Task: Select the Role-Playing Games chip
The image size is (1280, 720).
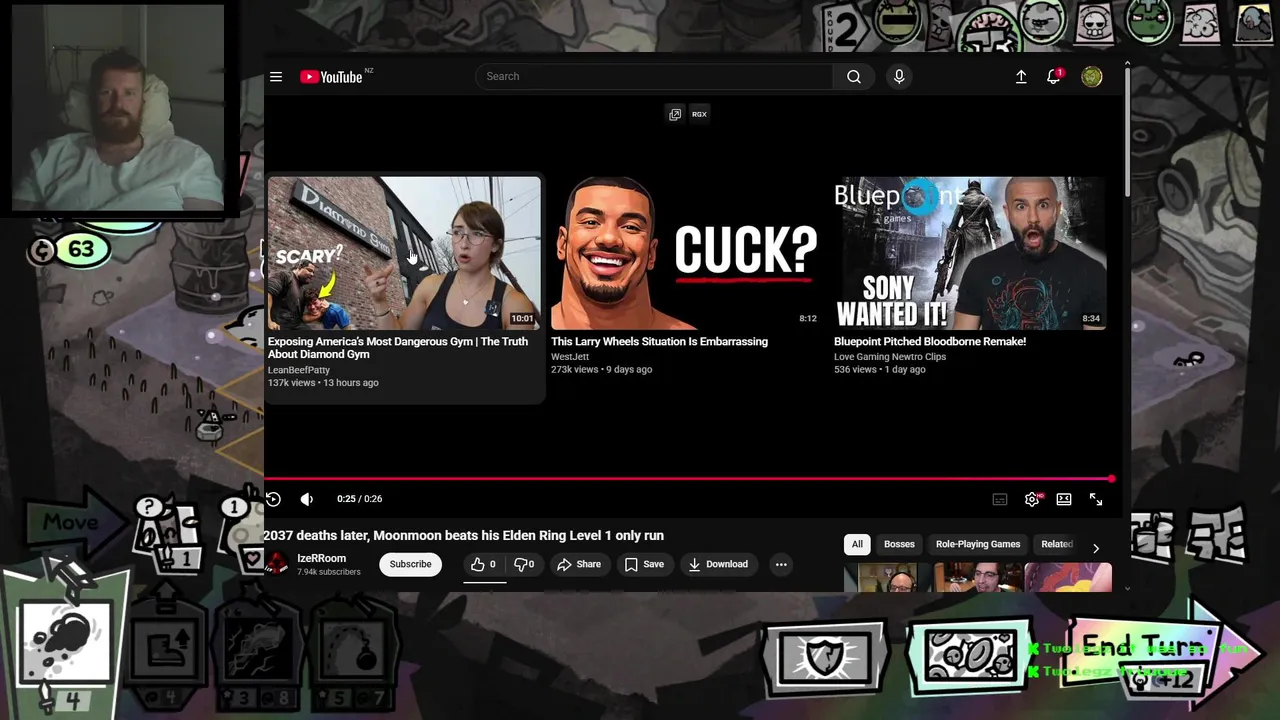Action: (x=978, y=544)
